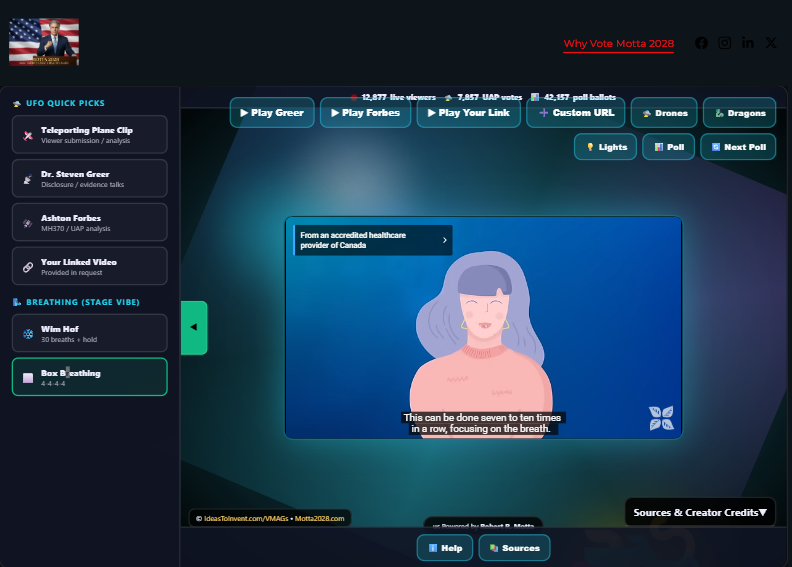The height and width of the screenshot is (567, 792).
Task: Expand the accredited healthcare provider info chevron
Action: [x=444, y=240]
